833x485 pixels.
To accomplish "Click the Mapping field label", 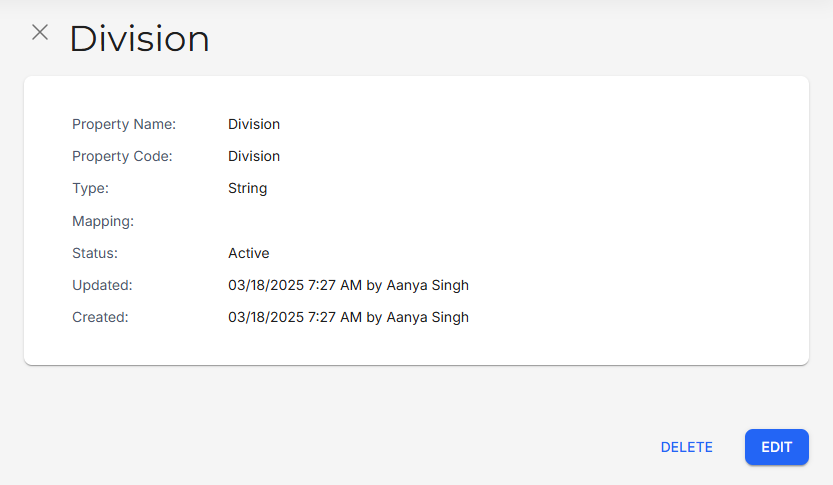I will pyautogui.click(x=103, y=221).
